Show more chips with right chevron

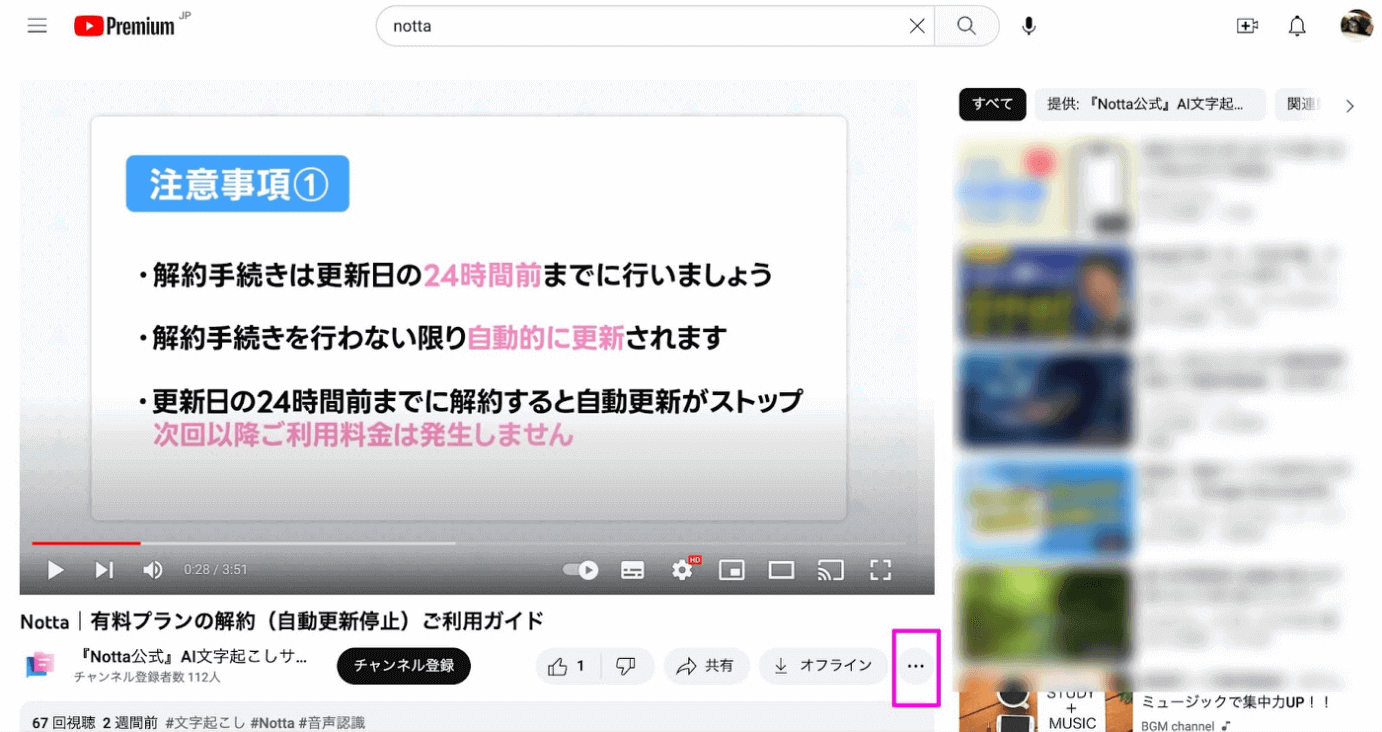(1350, 105)
